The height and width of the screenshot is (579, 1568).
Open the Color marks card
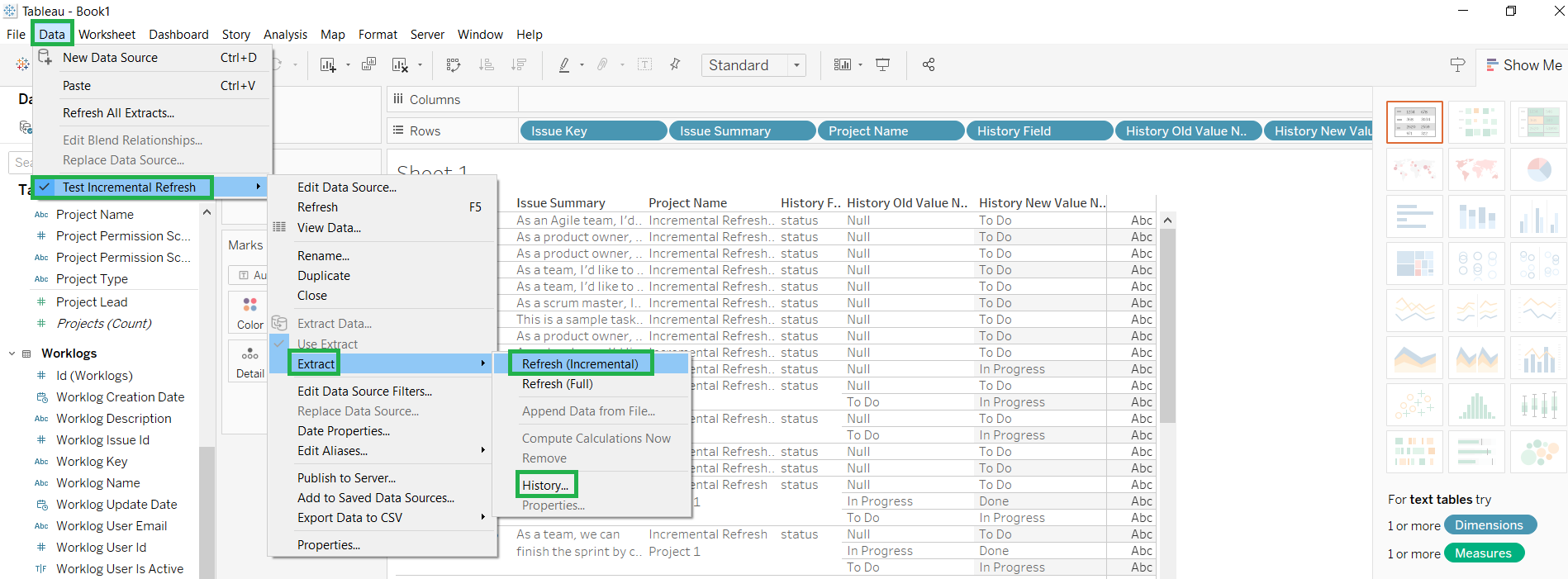pyautogui.click(x=249, y=312)
